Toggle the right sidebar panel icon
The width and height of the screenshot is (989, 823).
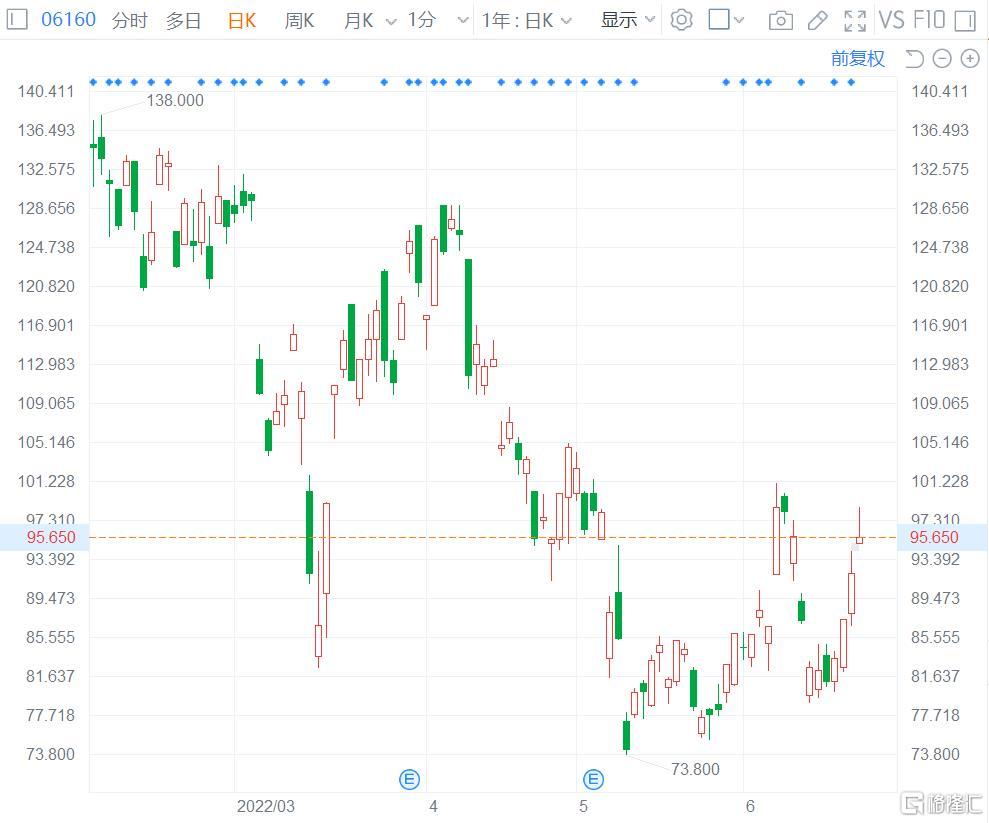point(965,20)
